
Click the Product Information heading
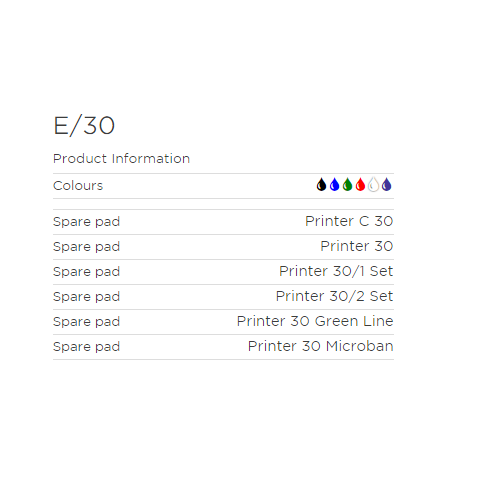121,159
